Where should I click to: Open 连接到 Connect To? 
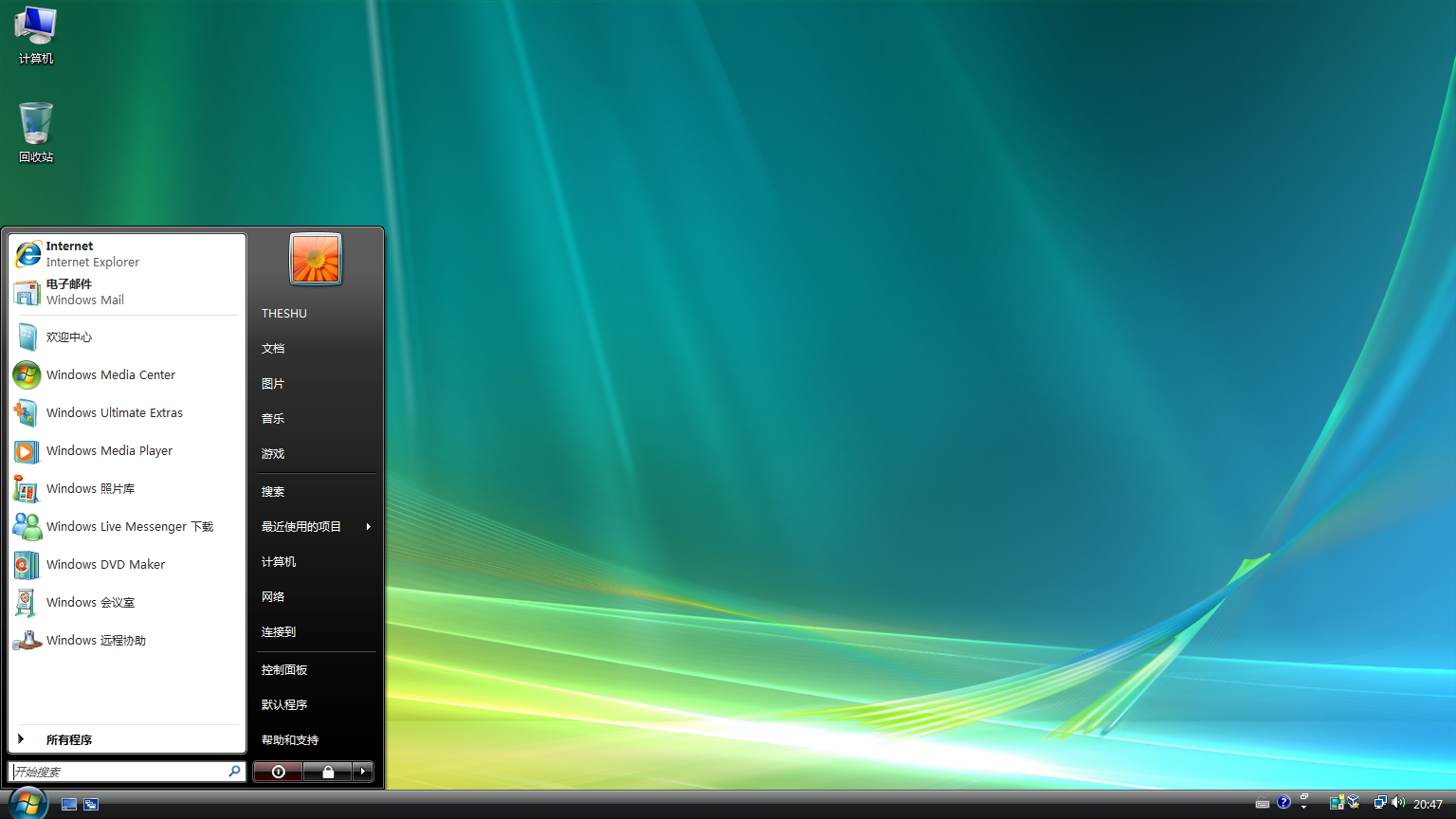pyautogui.click(x=316, y=631)
